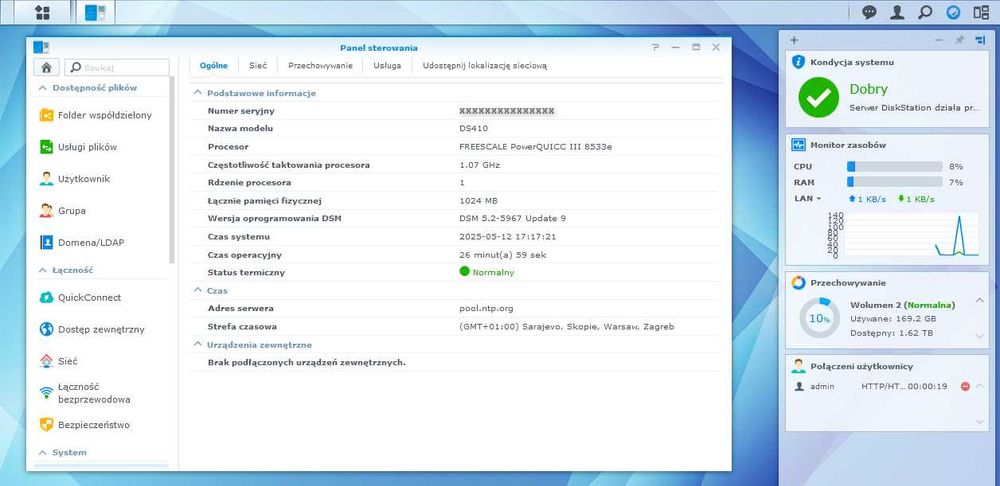Open Sieć settings in the sidebar
The image size is (1000, 486).
click(x=59, y=361)
